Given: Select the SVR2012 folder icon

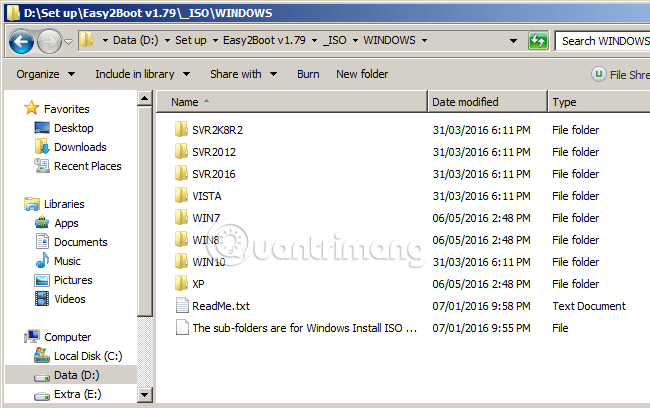Looking at the screenshot, I should 181,152.
